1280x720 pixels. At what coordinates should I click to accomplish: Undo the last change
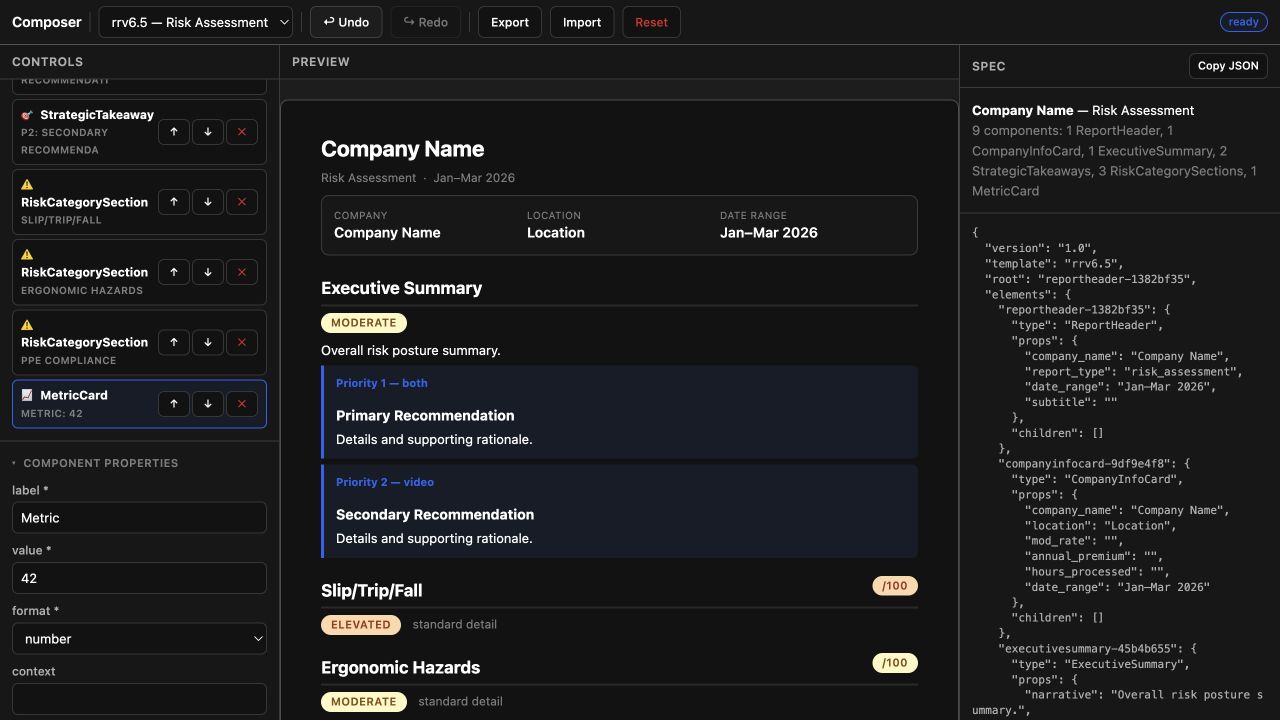click(346, 22)
